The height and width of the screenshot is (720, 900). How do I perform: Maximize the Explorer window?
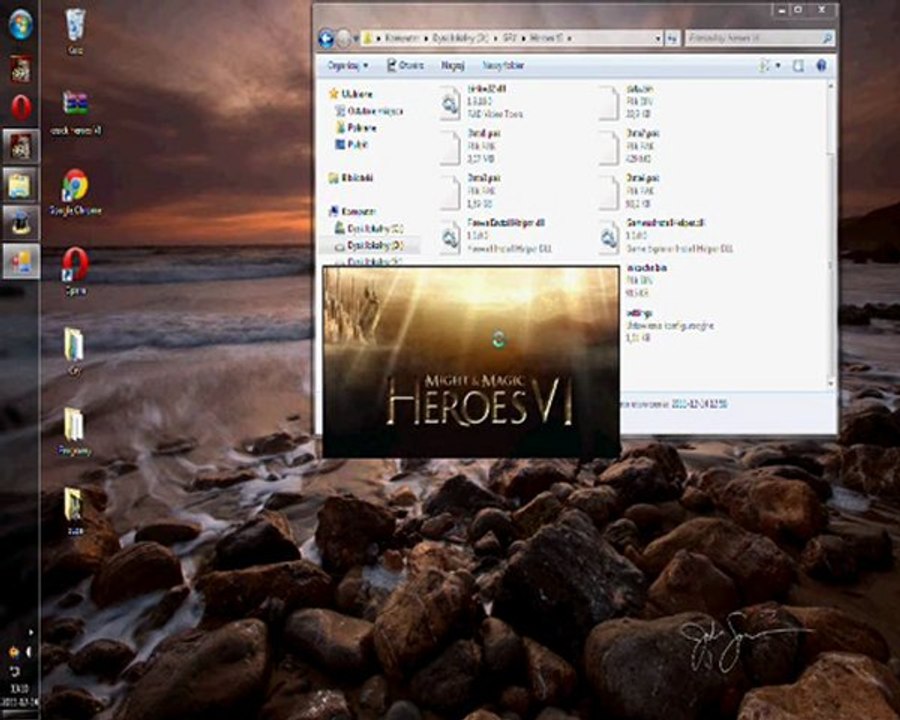pos(798,10)
